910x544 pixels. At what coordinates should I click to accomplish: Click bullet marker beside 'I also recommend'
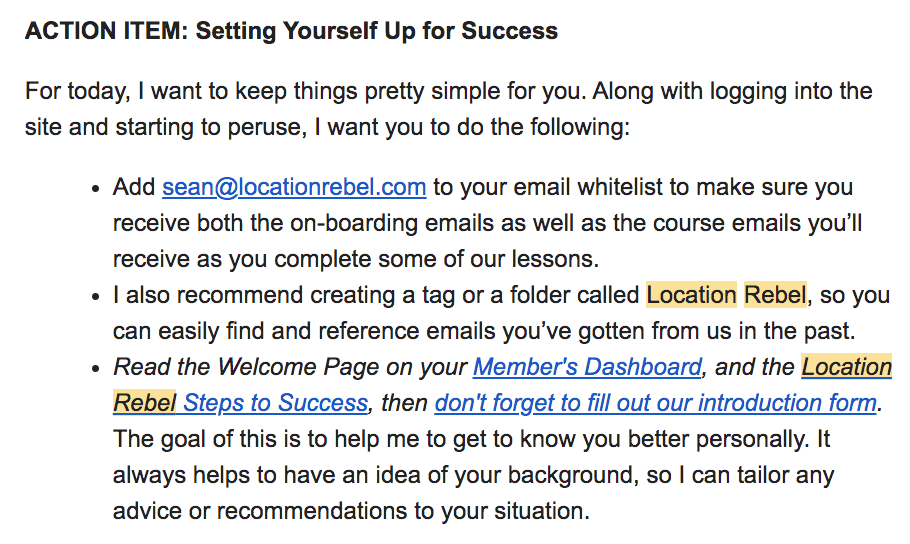coord(95,297)
